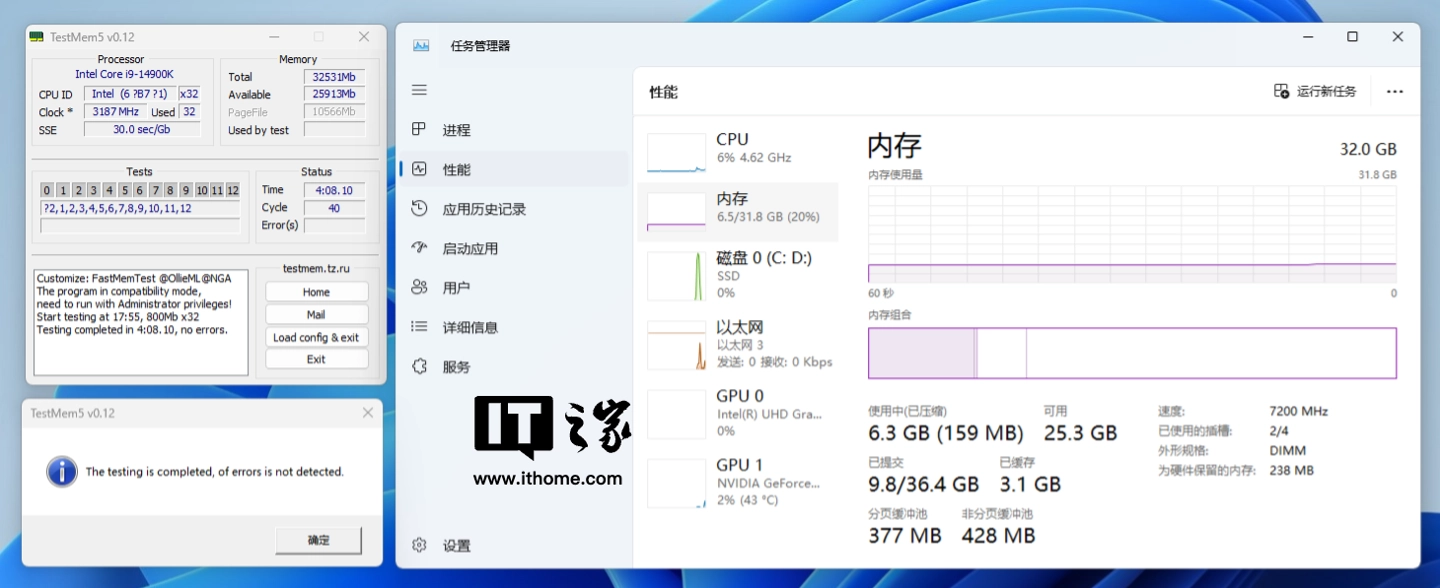Click Load config & exit button

point(316,338)
